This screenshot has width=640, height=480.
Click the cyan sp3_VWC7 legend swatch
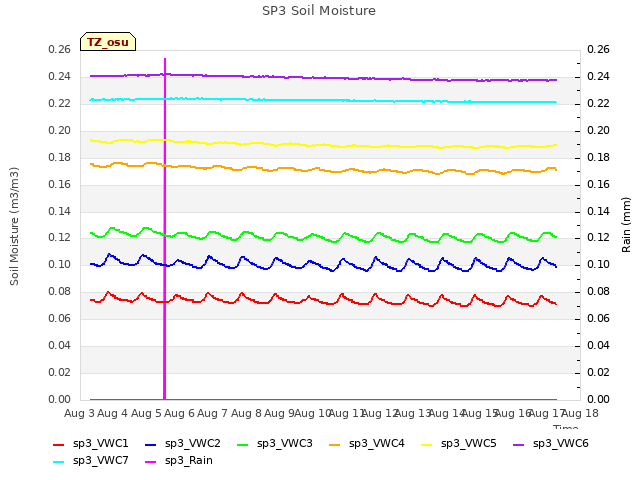tap(59, 462)
